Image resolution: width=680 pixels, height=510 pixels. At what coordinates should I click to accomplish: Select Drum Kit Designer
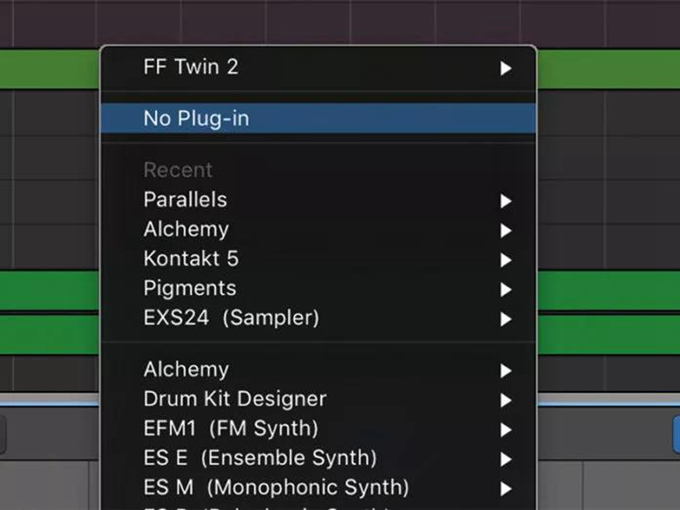(319, 399)
